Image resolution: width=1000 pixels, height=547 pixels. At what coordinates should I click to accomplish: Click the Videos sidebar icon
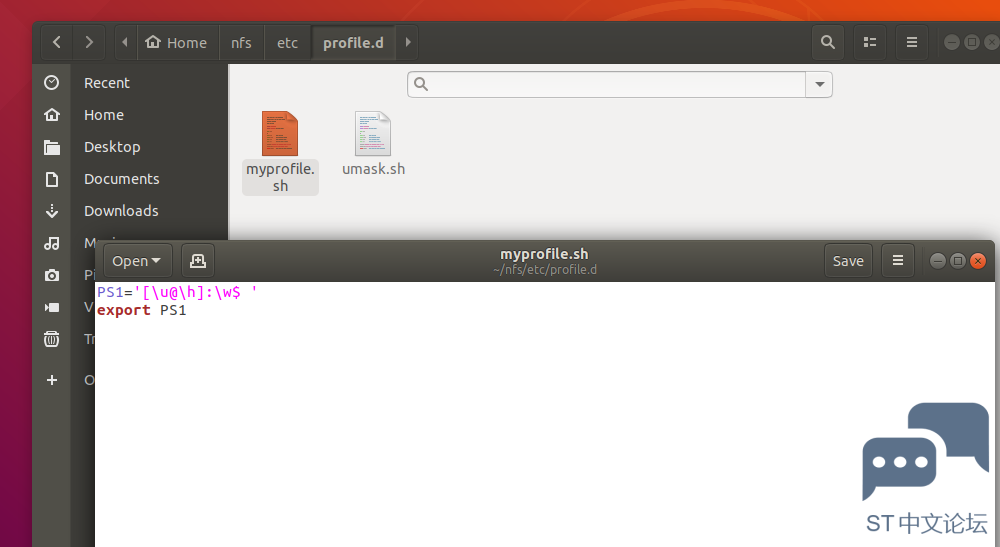pyautogui.click(x=52, y=307)
